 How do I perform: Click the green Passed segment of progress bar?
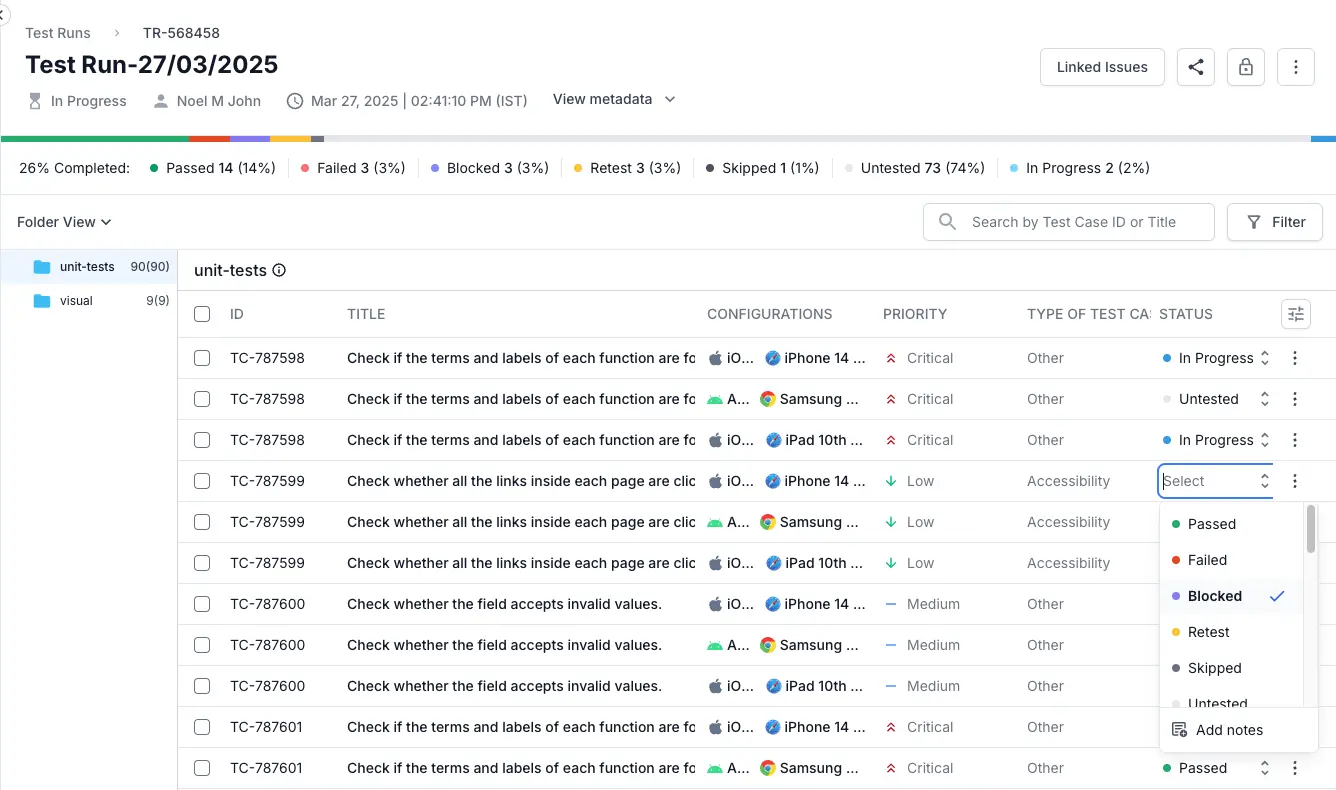point(95,138)
